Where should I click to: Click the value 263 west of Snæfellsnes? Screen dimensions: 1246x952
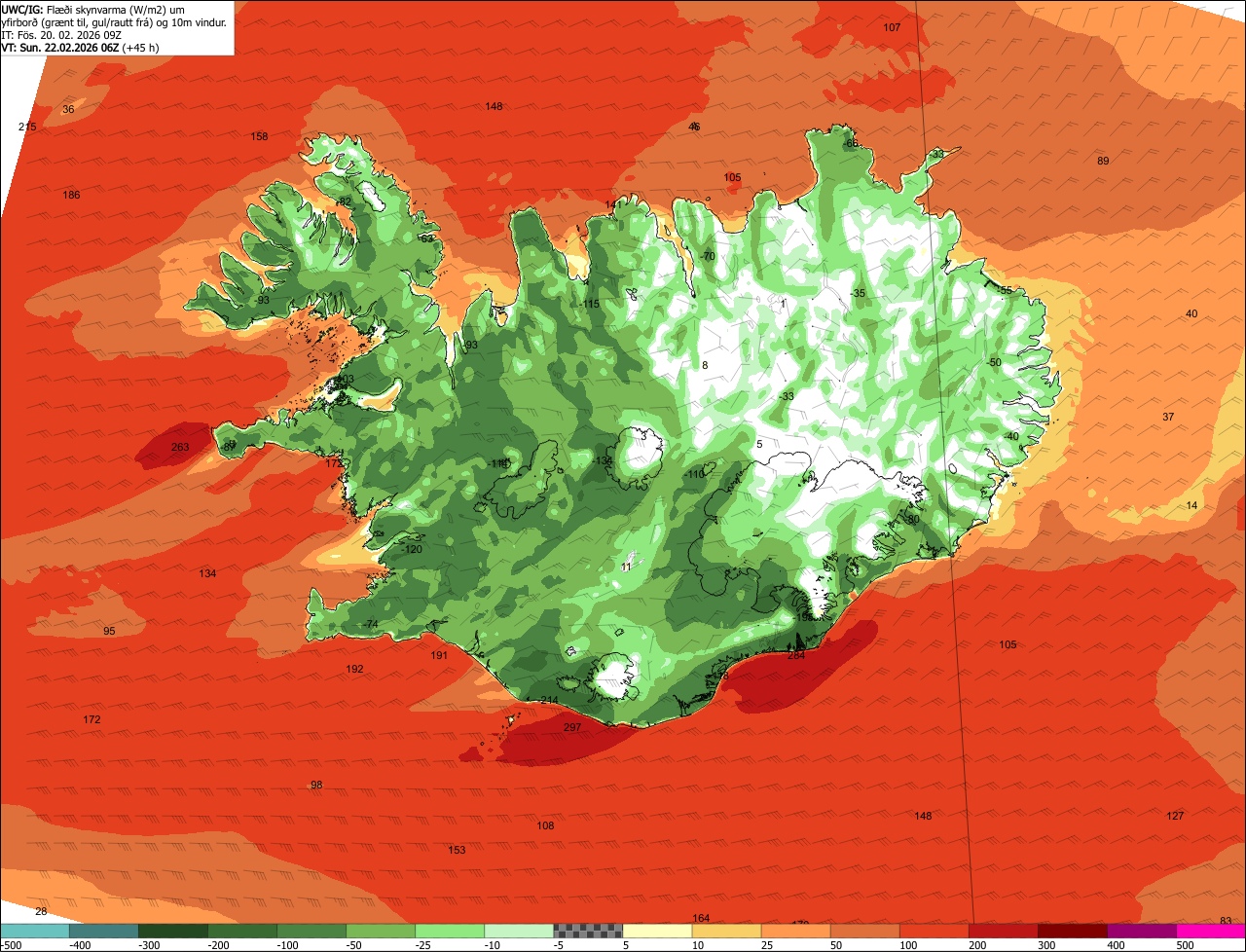coord(180,447)
